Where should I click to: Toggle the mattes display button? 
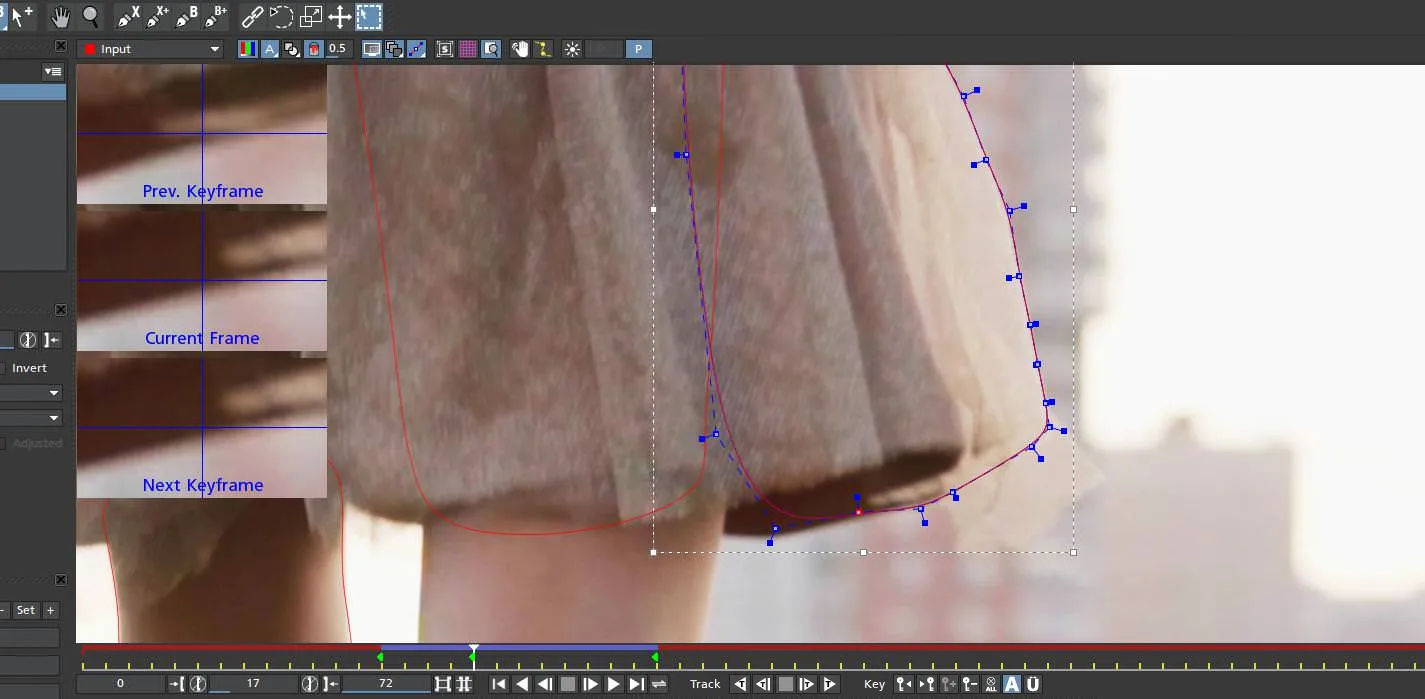[291, 49]
